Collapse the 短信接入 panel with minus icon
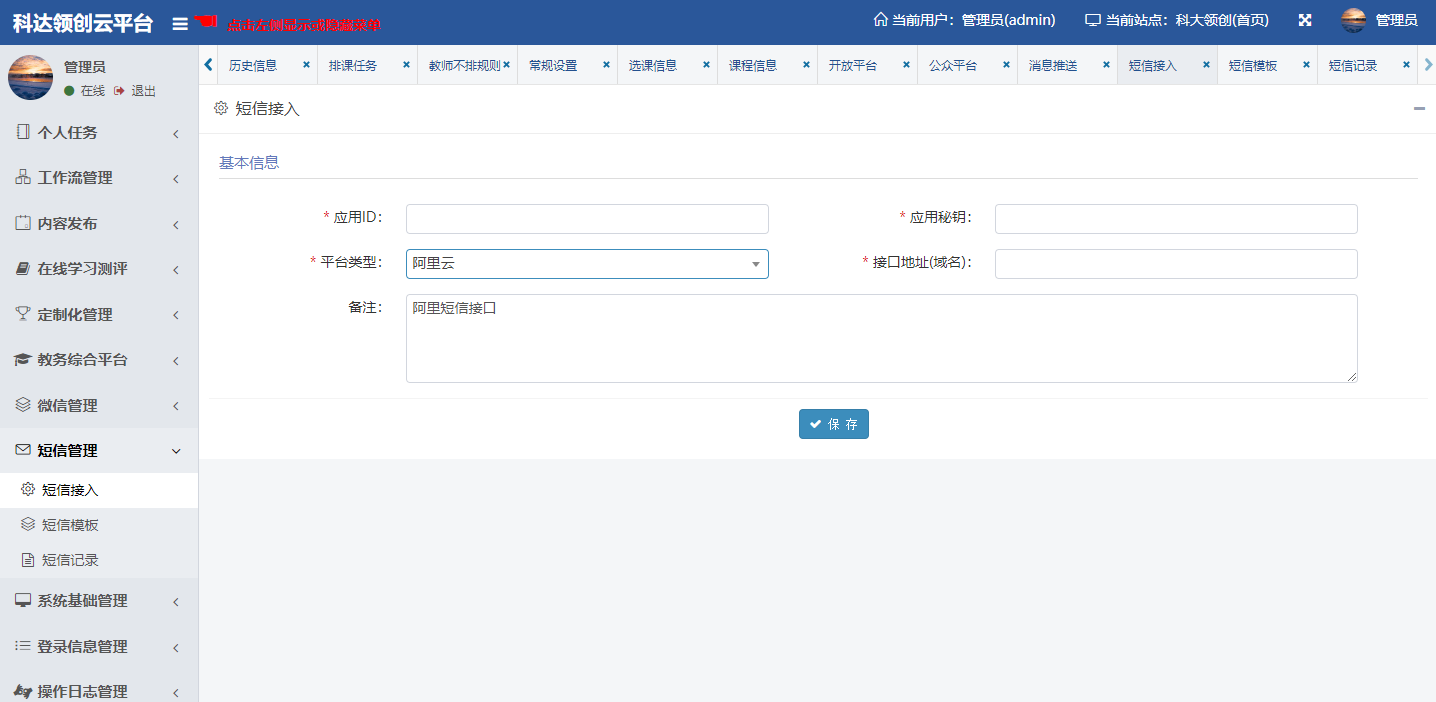 click(x=1419, y=108)
